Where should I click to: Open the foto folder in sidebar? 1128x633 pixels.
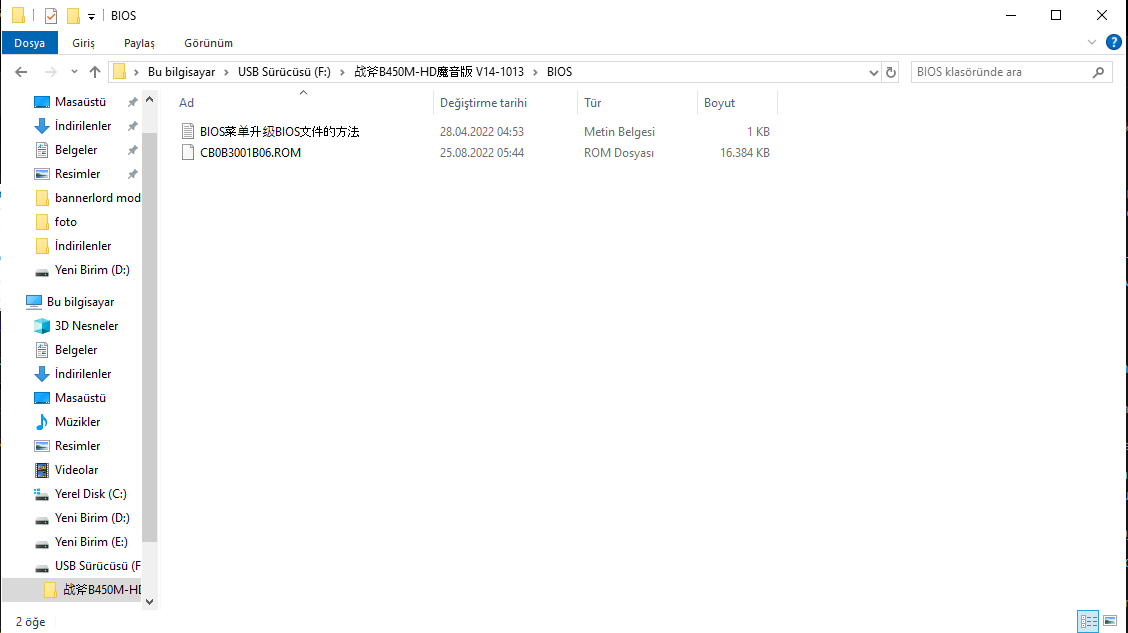click(65, 222)
